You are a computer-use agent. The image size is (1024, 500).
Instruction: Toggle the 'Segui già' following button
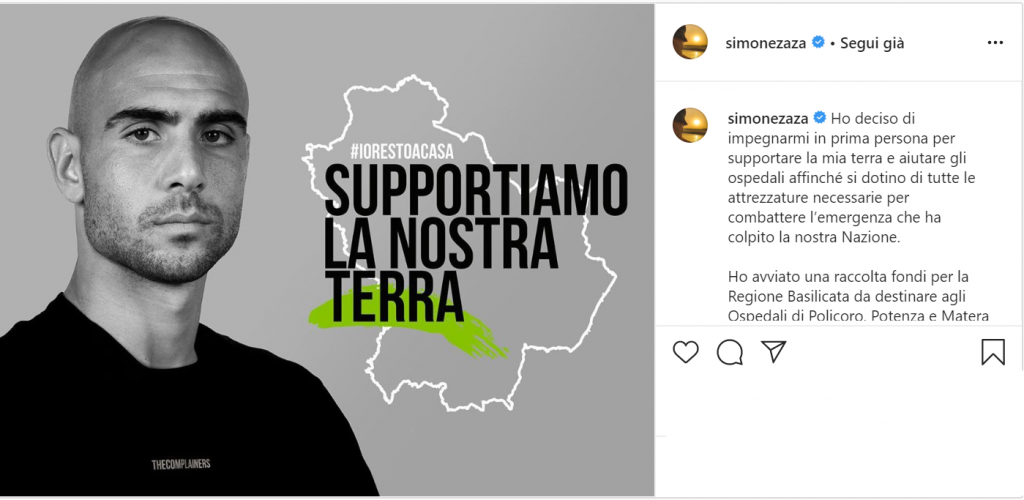point(872,43)
